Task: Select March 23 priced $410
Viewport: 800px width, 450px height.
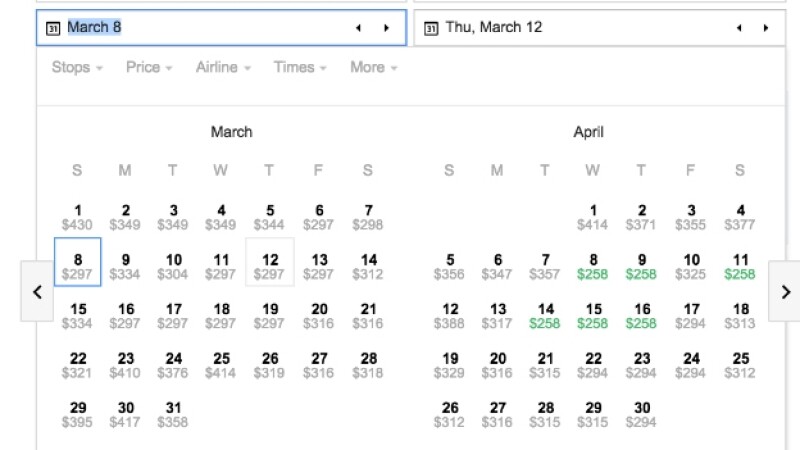Action: 126,365
